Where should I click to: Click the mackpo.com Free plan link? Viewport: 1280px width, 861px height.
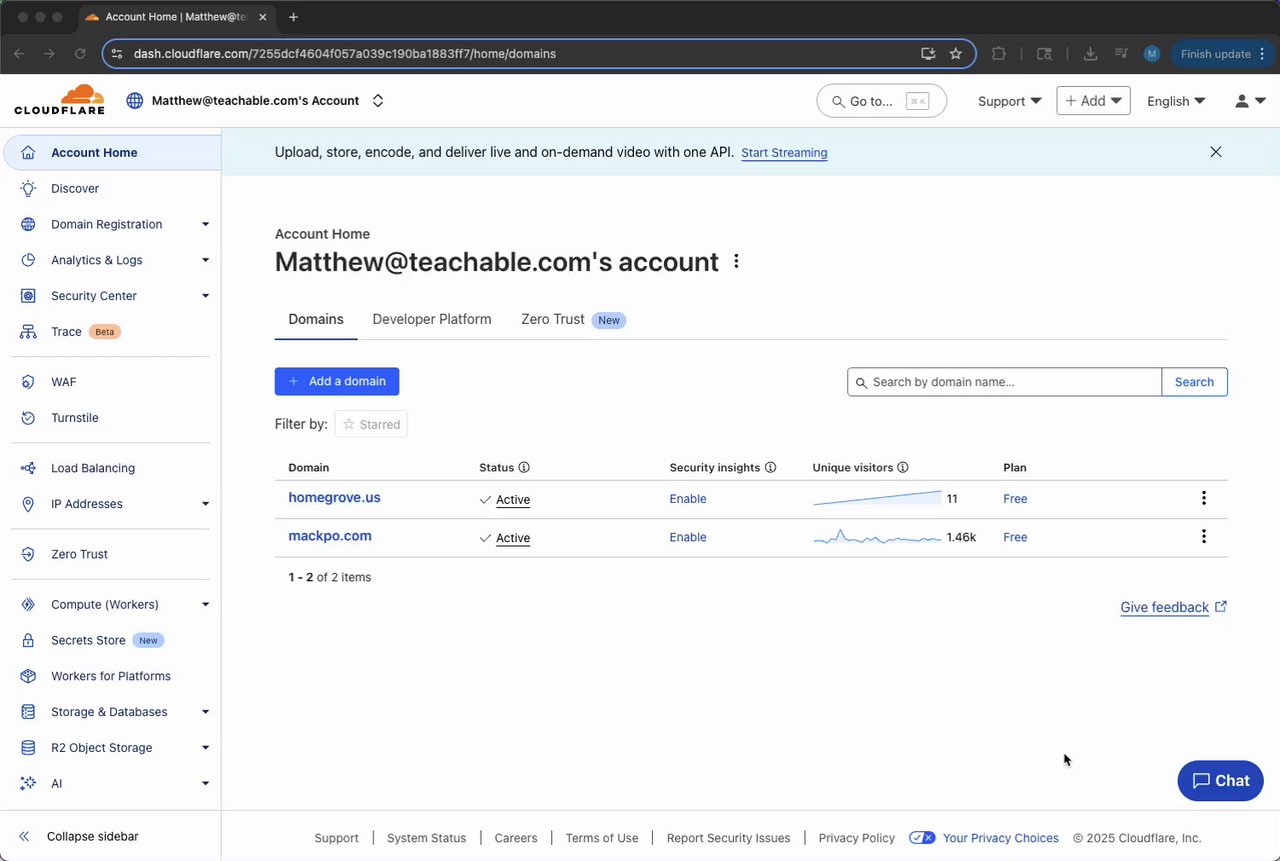(x=1015, y=537)
